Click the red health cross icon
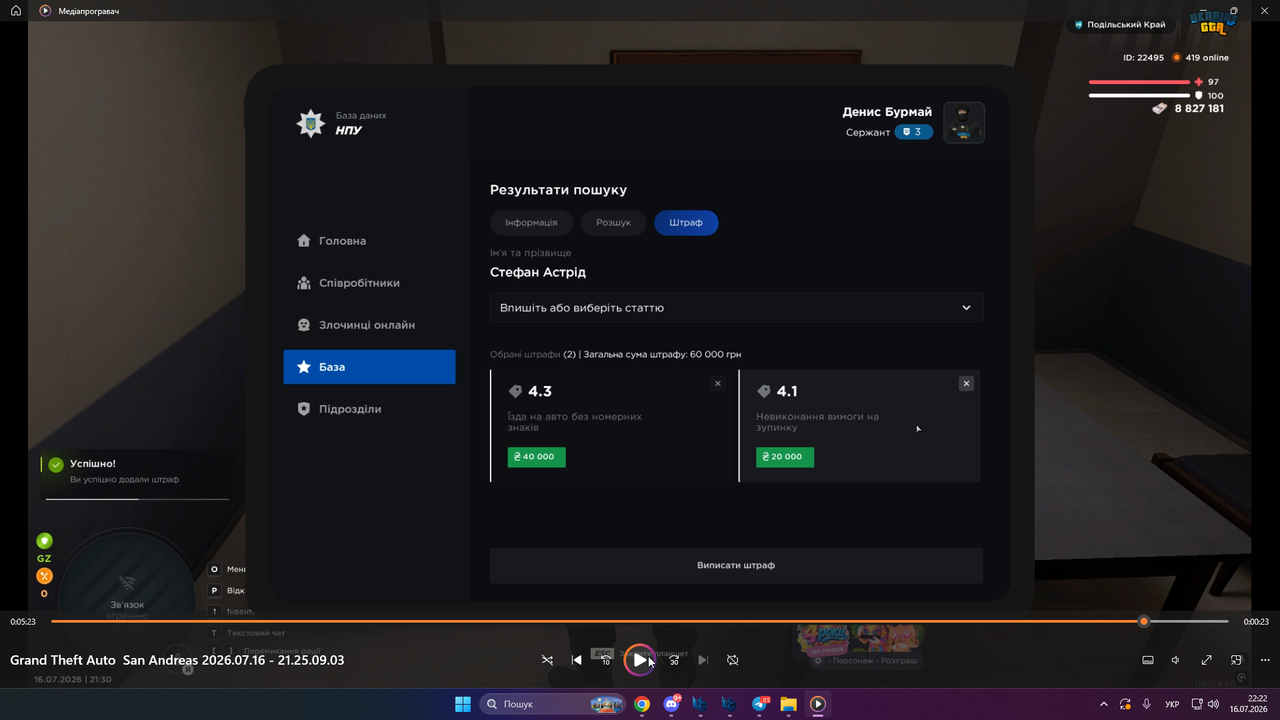The image size is (1280, 720). point(1199,82)
